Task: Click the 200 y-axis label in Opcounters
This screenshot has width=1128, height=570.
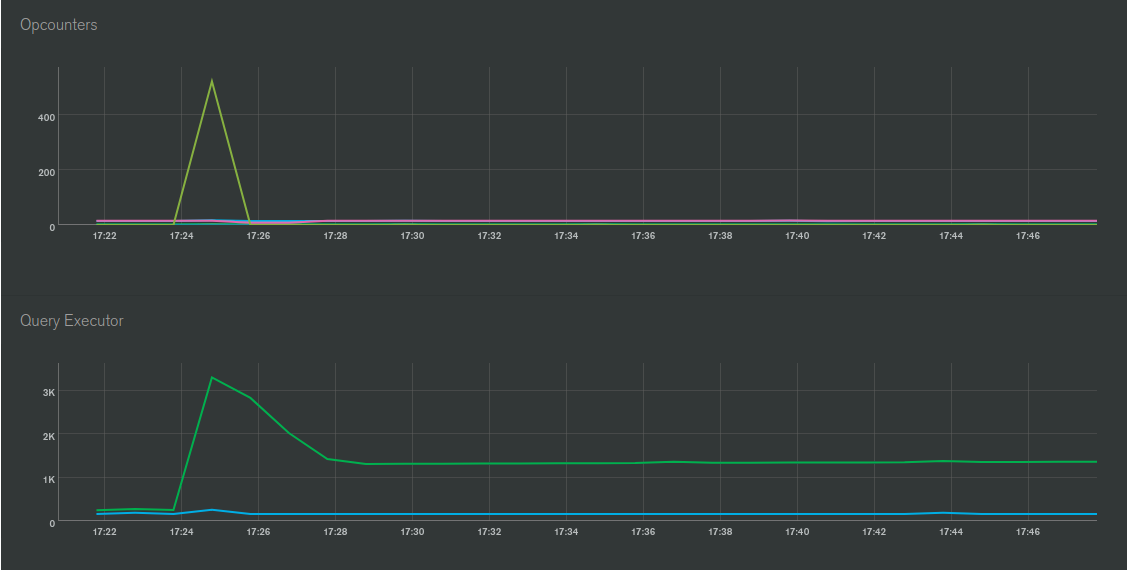Action: [46, 172]
